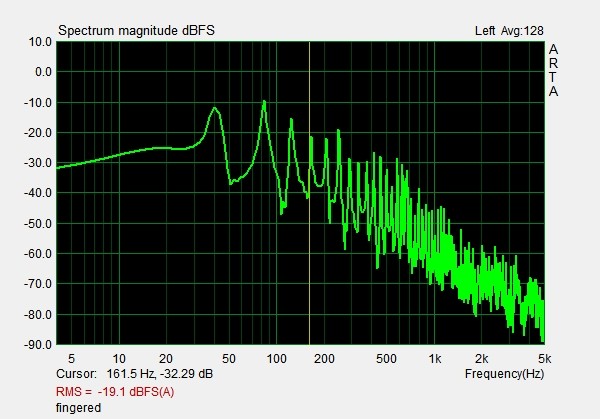Click the 'Spectrum magnitude dBFS' title
The height and width of the screenshot is (419, 600).
[136, 31]
